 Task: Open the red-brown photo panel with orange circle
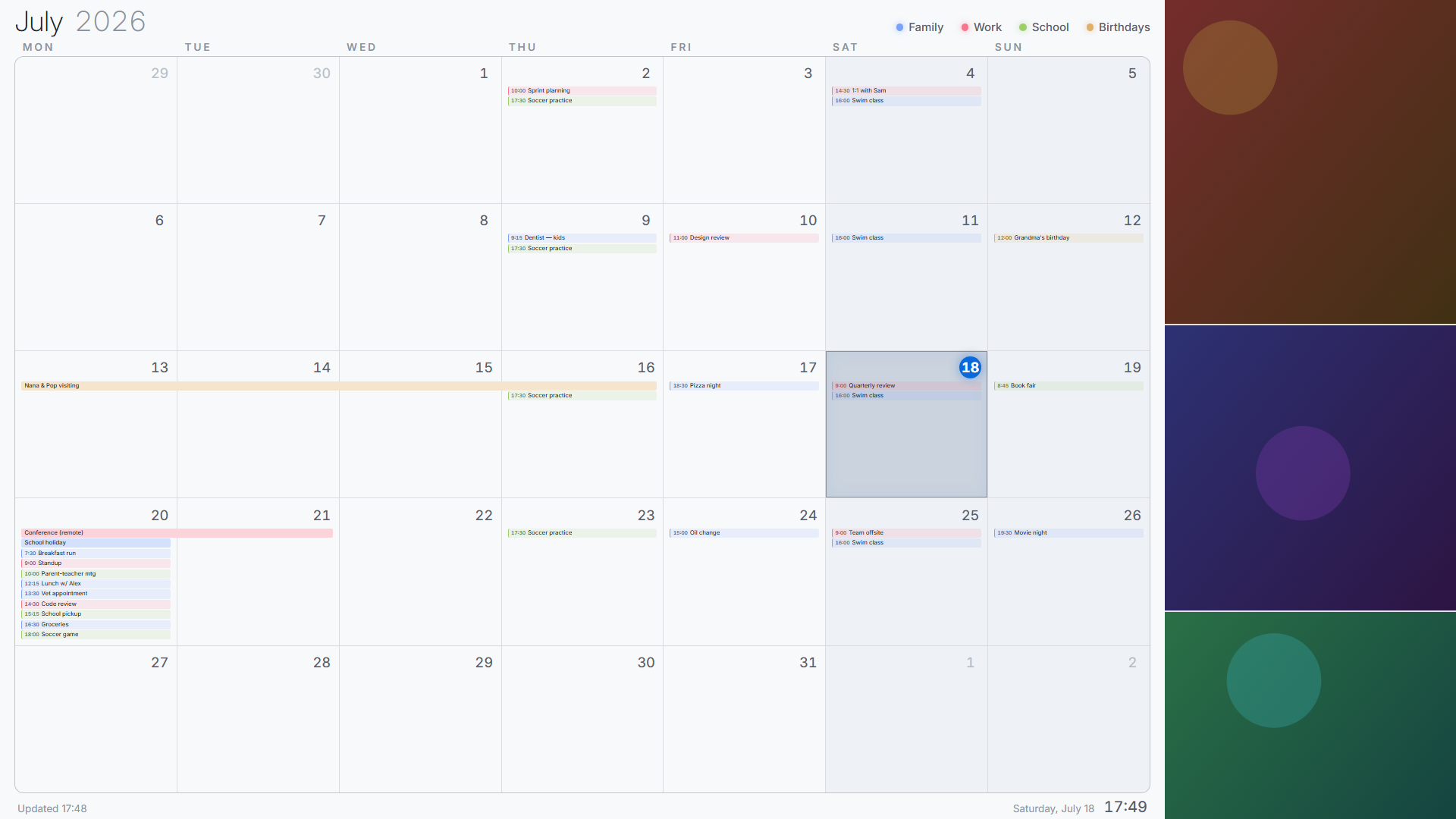point(1310,162)
